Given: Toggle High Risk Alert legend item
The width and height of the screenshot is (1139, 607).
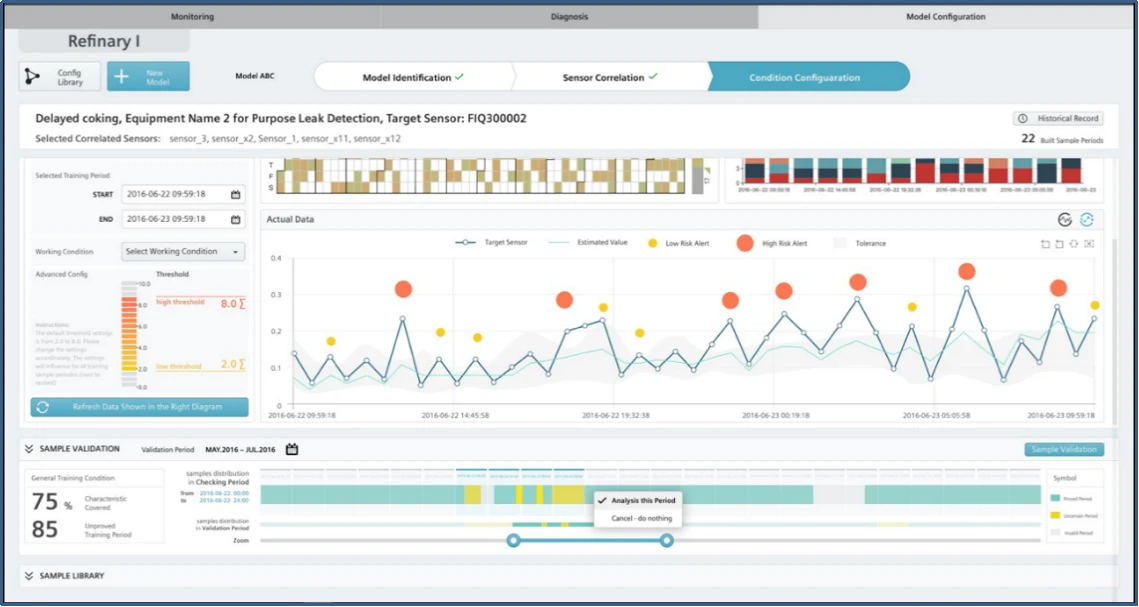Looking at the screenshot, I should 777,243.
